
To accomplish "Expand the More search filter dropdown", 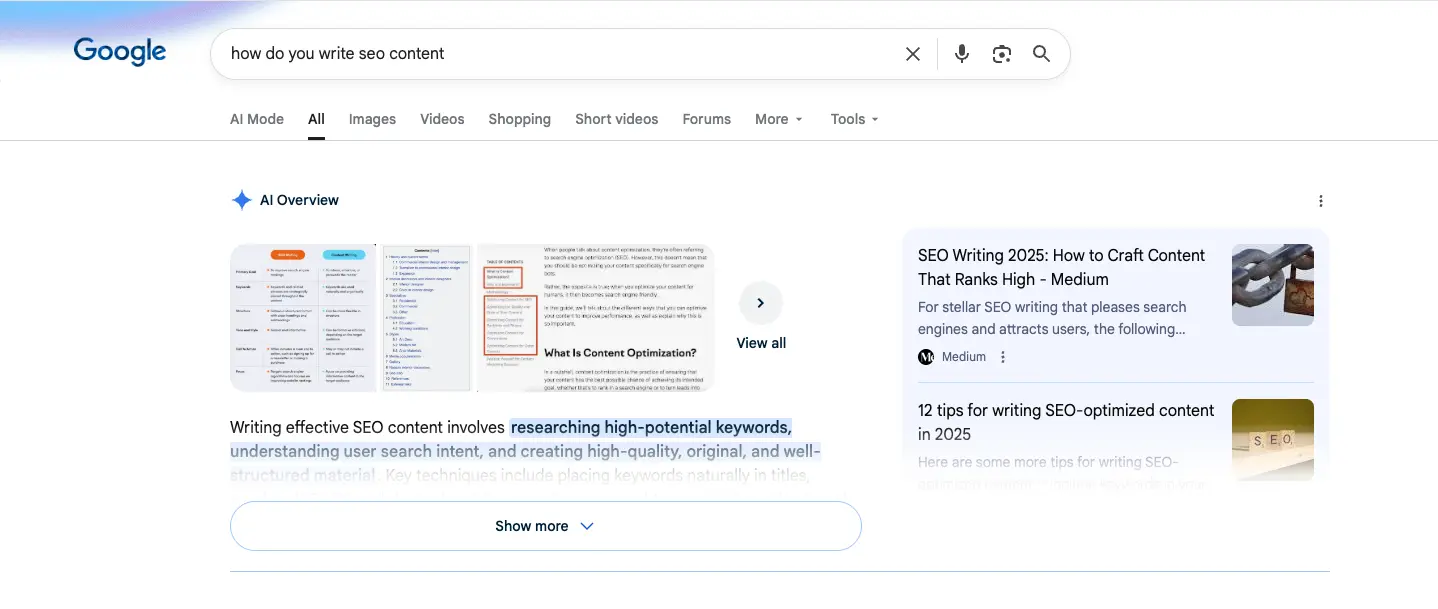I will [778, 119].
